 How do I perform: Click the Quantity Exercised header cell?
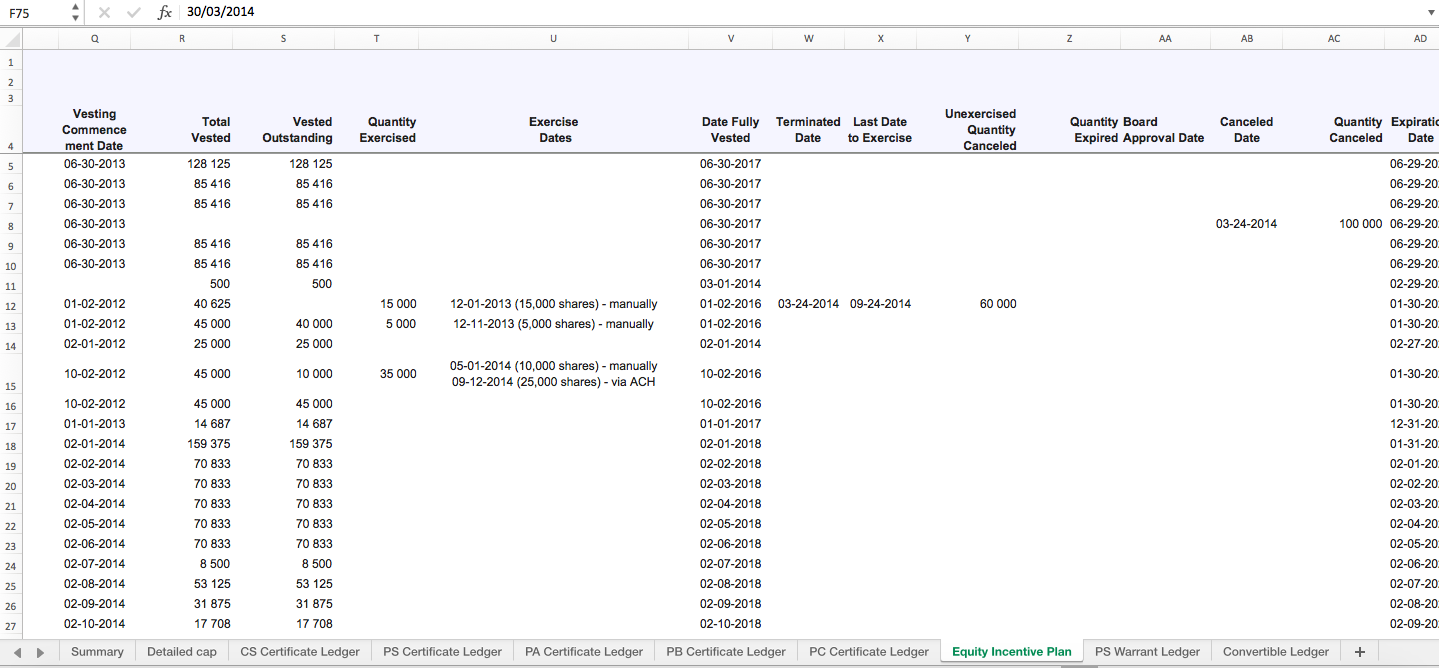[376, 130]
